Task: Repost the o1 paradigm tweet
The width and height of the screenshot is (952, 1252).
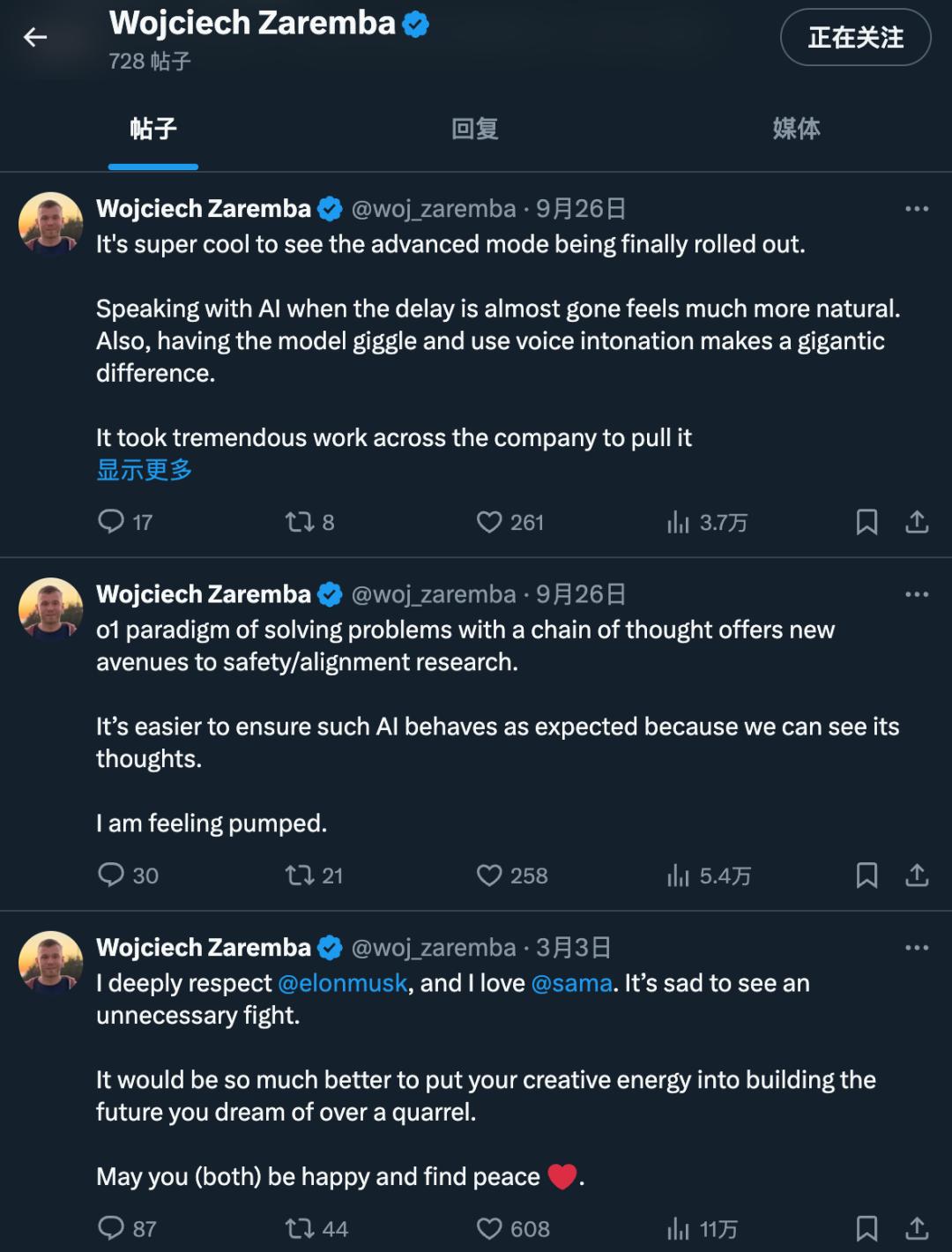Action: click(300, 876)
